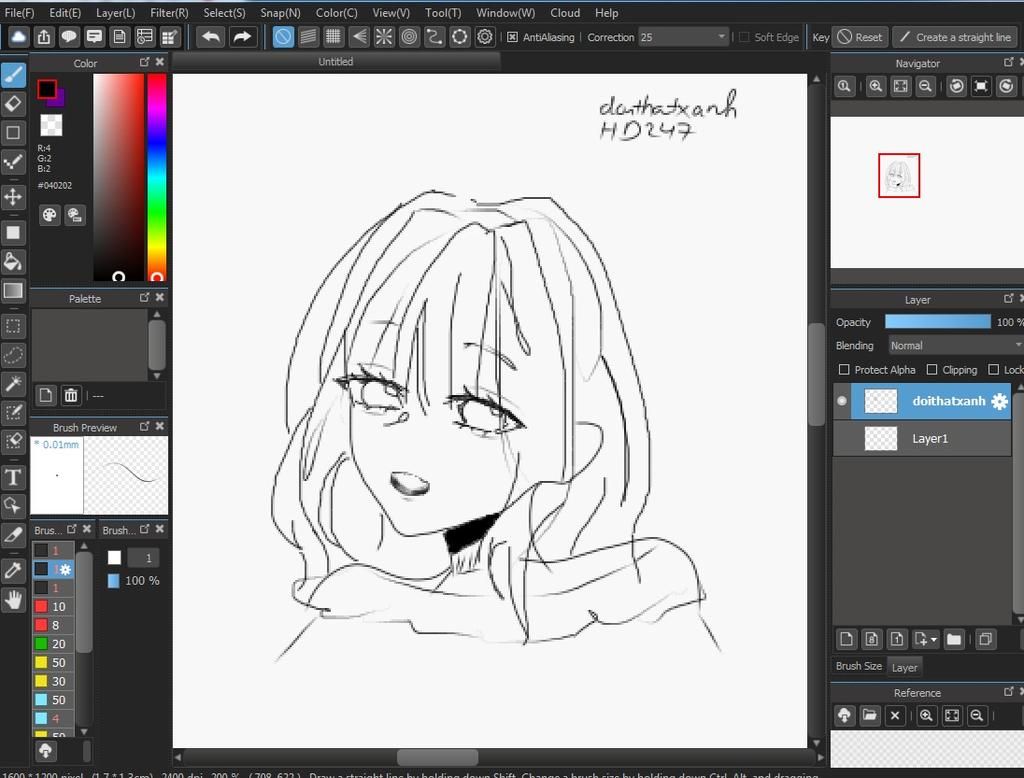Screen dimensions: 1024x778
Task: Open the File menu
Action: 19,12
